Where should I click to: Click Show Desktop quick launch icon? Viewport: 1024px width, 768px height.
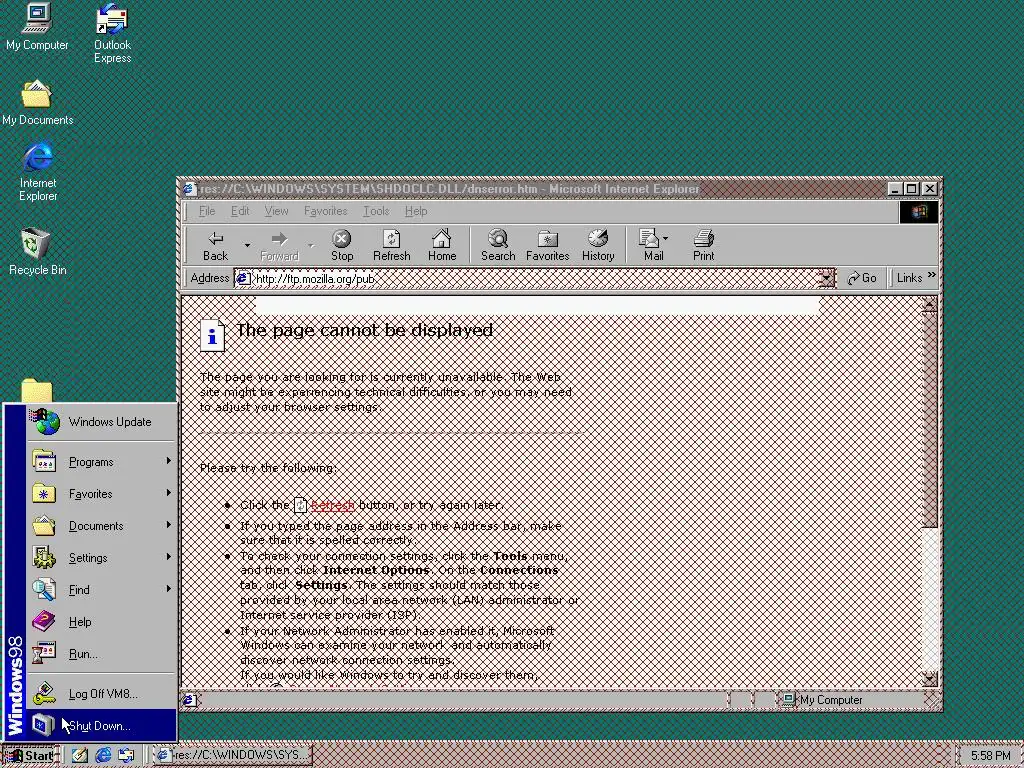point(80,756)
